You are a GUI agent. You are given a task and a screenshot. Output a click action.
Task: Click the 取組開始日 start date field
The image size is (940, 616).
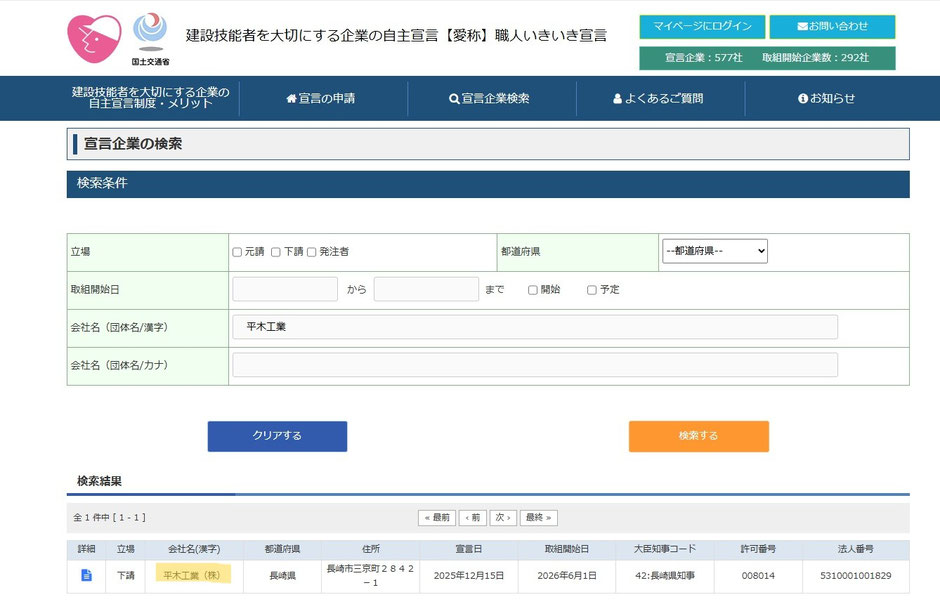(285, 289)
